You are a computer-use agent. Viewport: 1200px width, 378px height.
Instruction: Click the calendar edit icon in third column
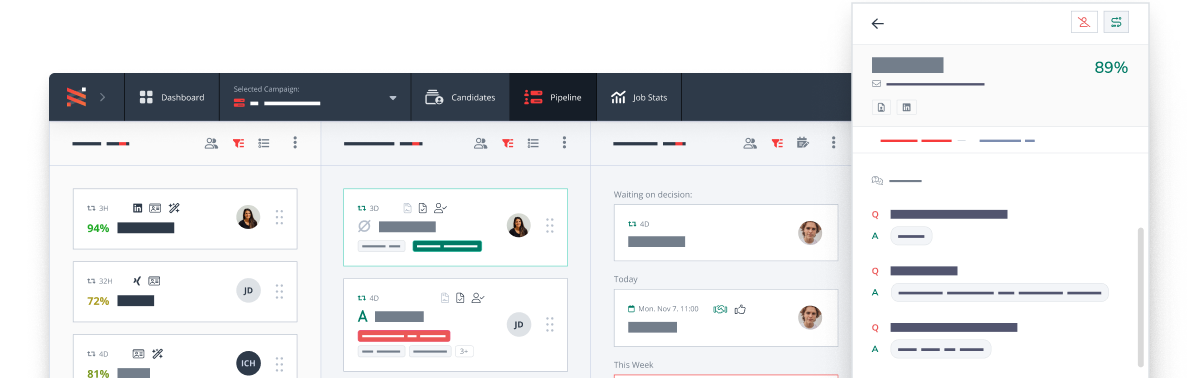(x=802, y=143)
